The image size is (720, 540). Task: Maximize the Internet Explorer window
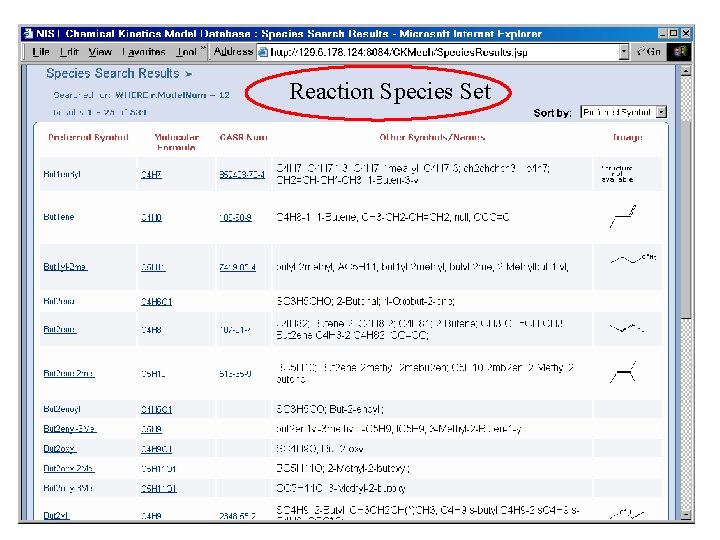tap(673, 34)
